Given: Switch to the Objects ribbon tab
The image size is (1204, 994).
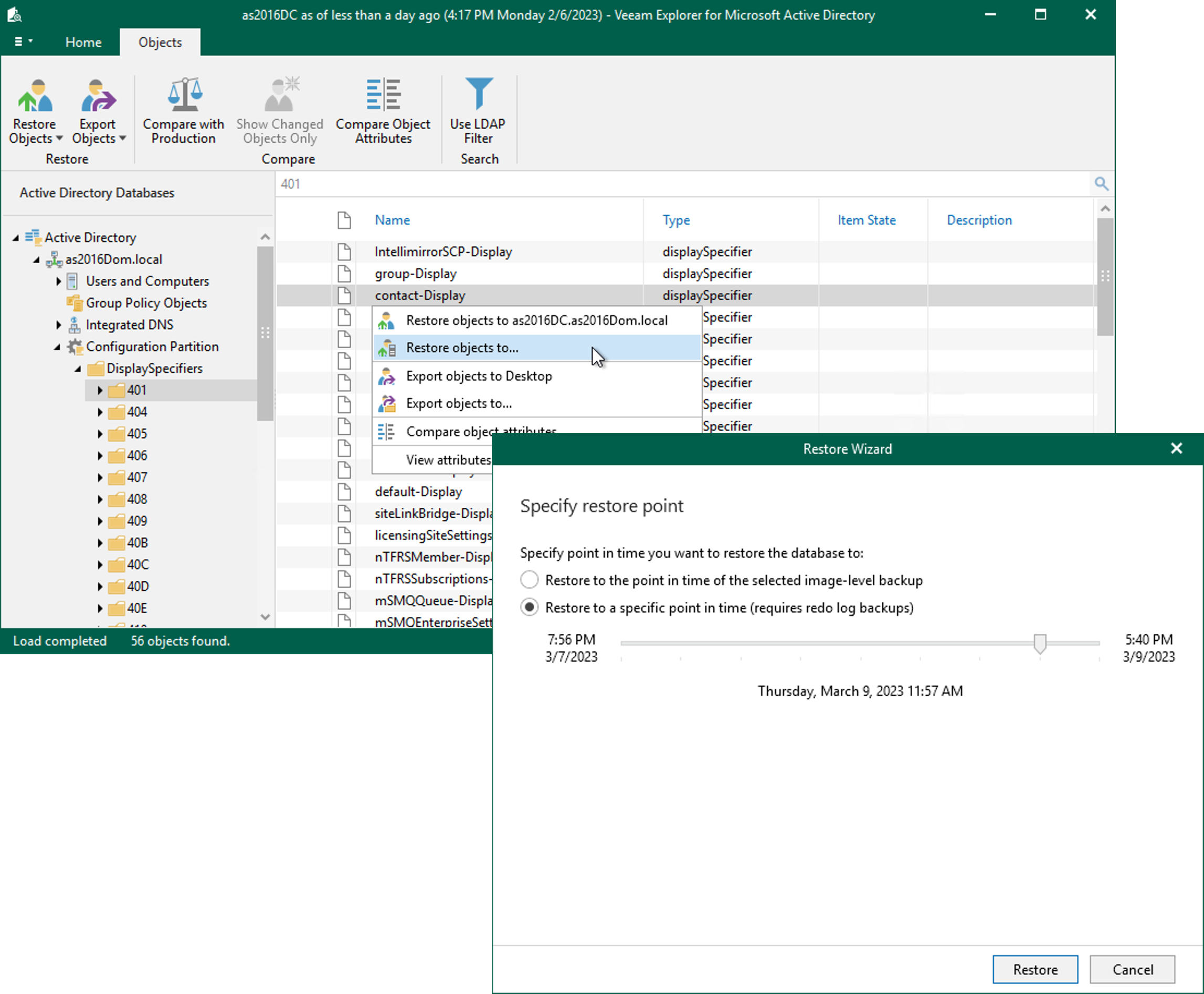Looking at the screenshot, I should coord(160,43).
